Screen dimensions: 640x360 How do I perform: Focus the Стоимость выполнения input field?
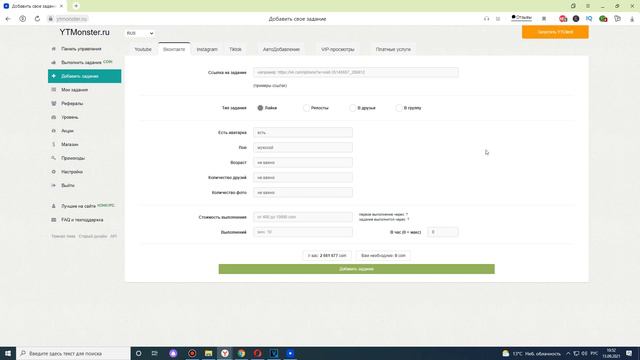pyautogui.click(x=303, y=217)
